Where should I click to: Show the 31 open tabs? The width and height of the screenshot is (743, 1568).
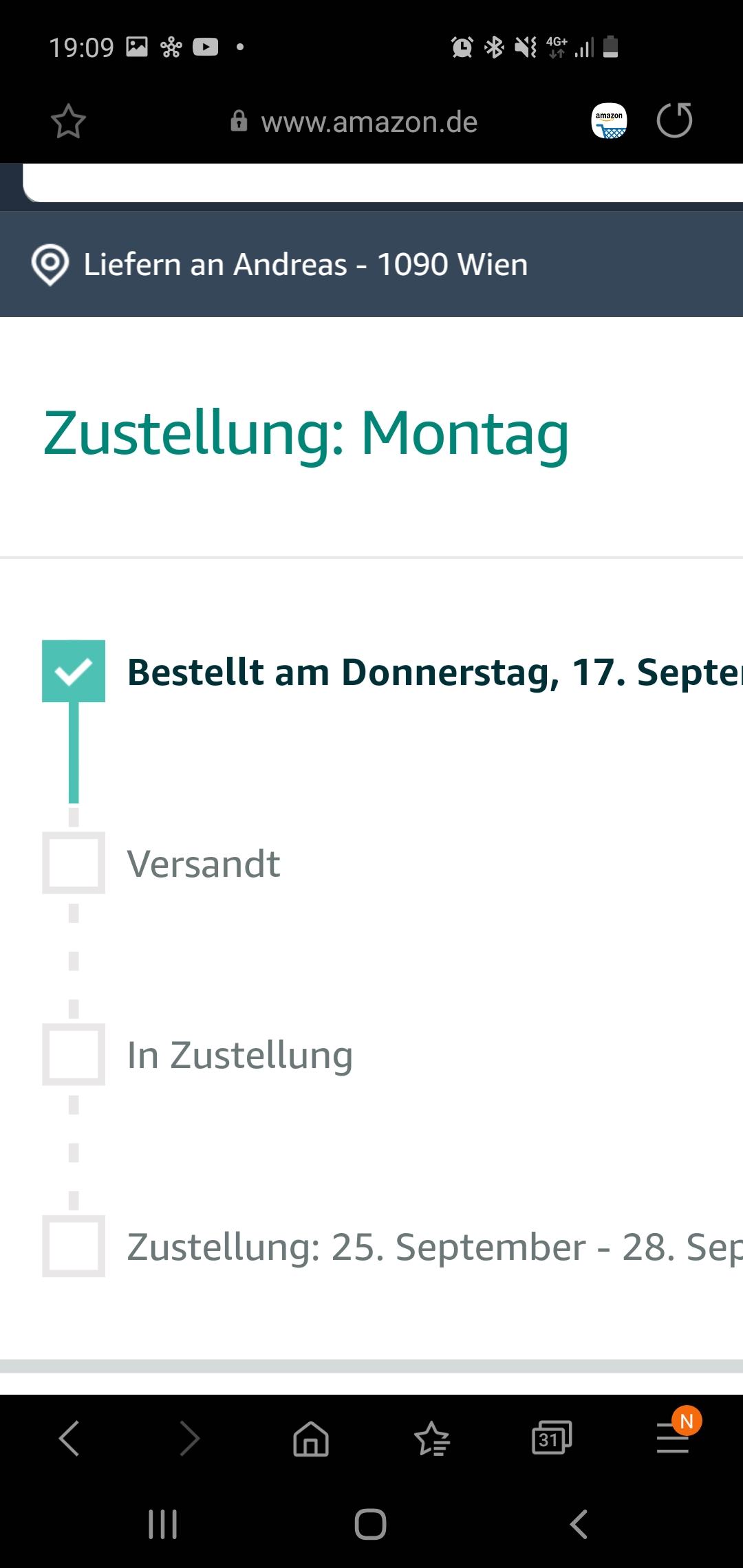pyautogui.click(x=552, y=1438)
